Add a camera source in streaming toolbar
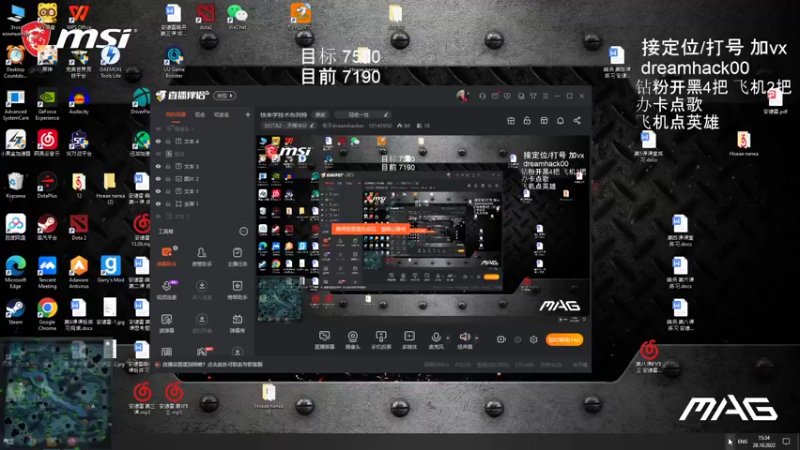 point(353,339)
